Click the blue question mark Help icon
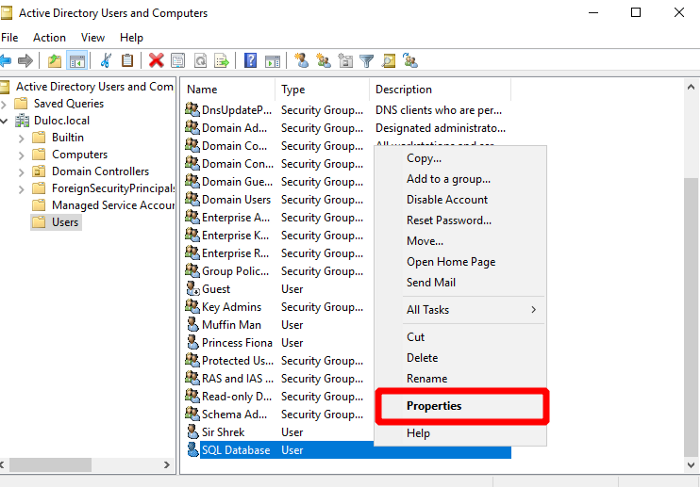This screenshot has height=487, width=700. point(250,60)
